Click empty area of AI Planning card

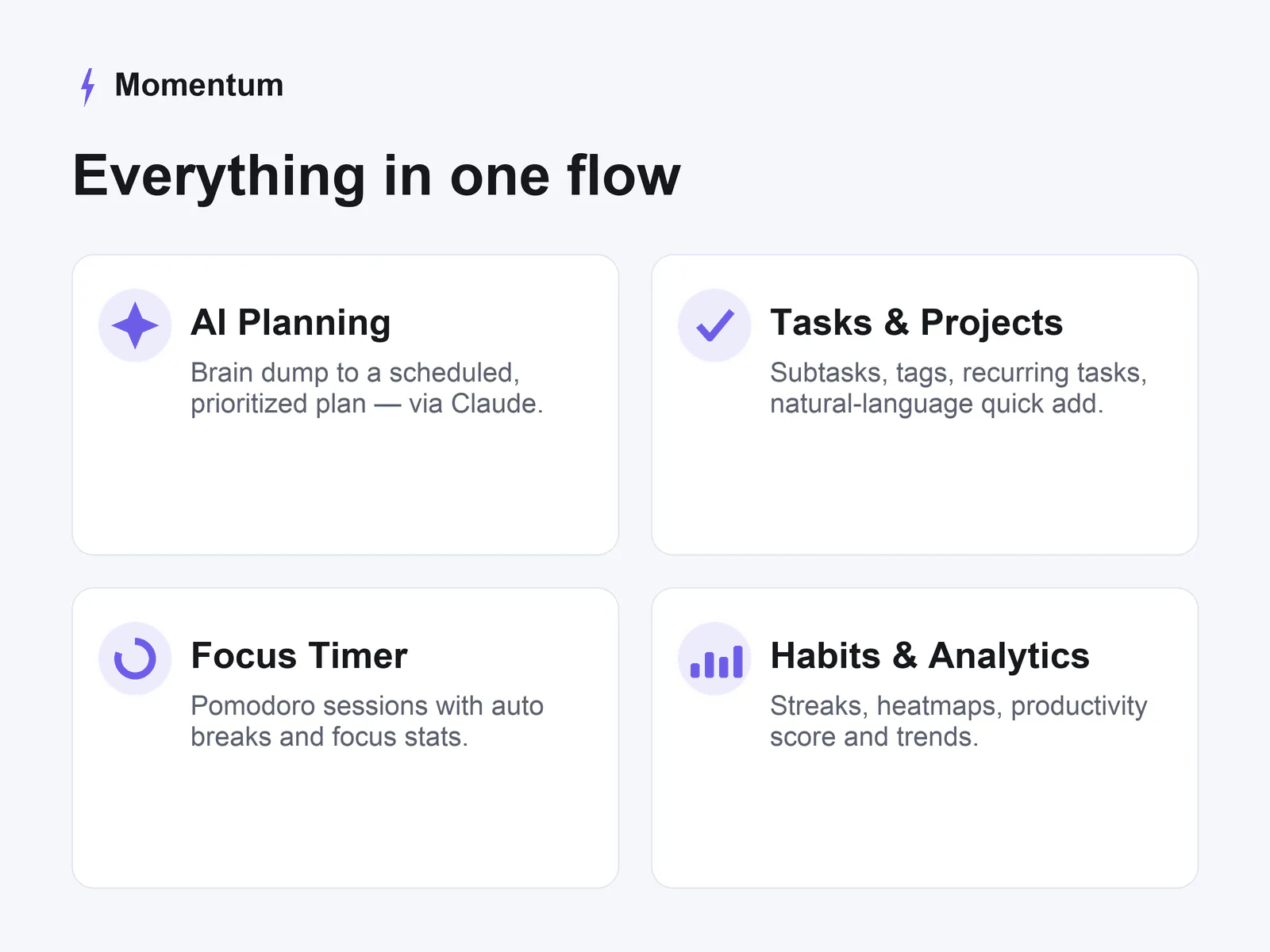click(345, 488)
